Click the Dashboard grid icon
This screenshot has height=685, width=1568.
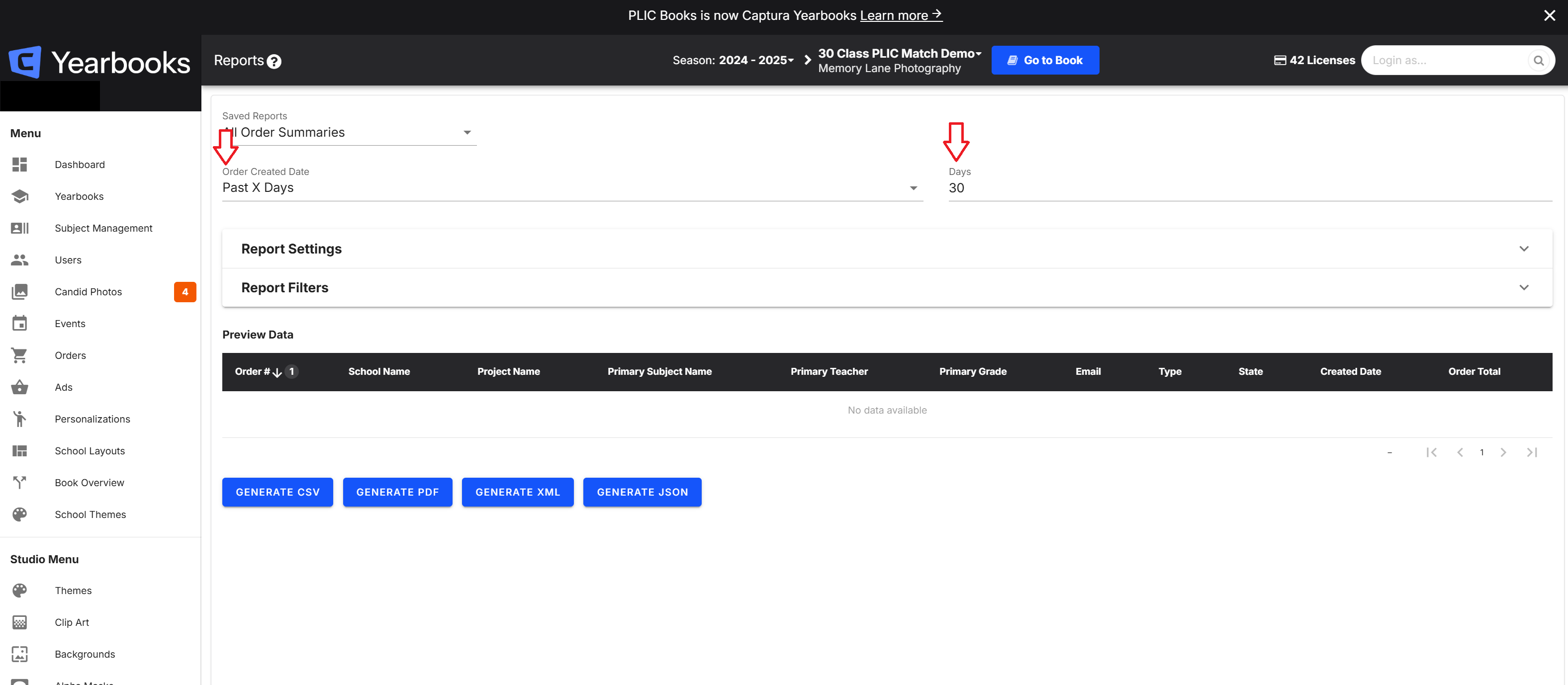click(19, 164)
